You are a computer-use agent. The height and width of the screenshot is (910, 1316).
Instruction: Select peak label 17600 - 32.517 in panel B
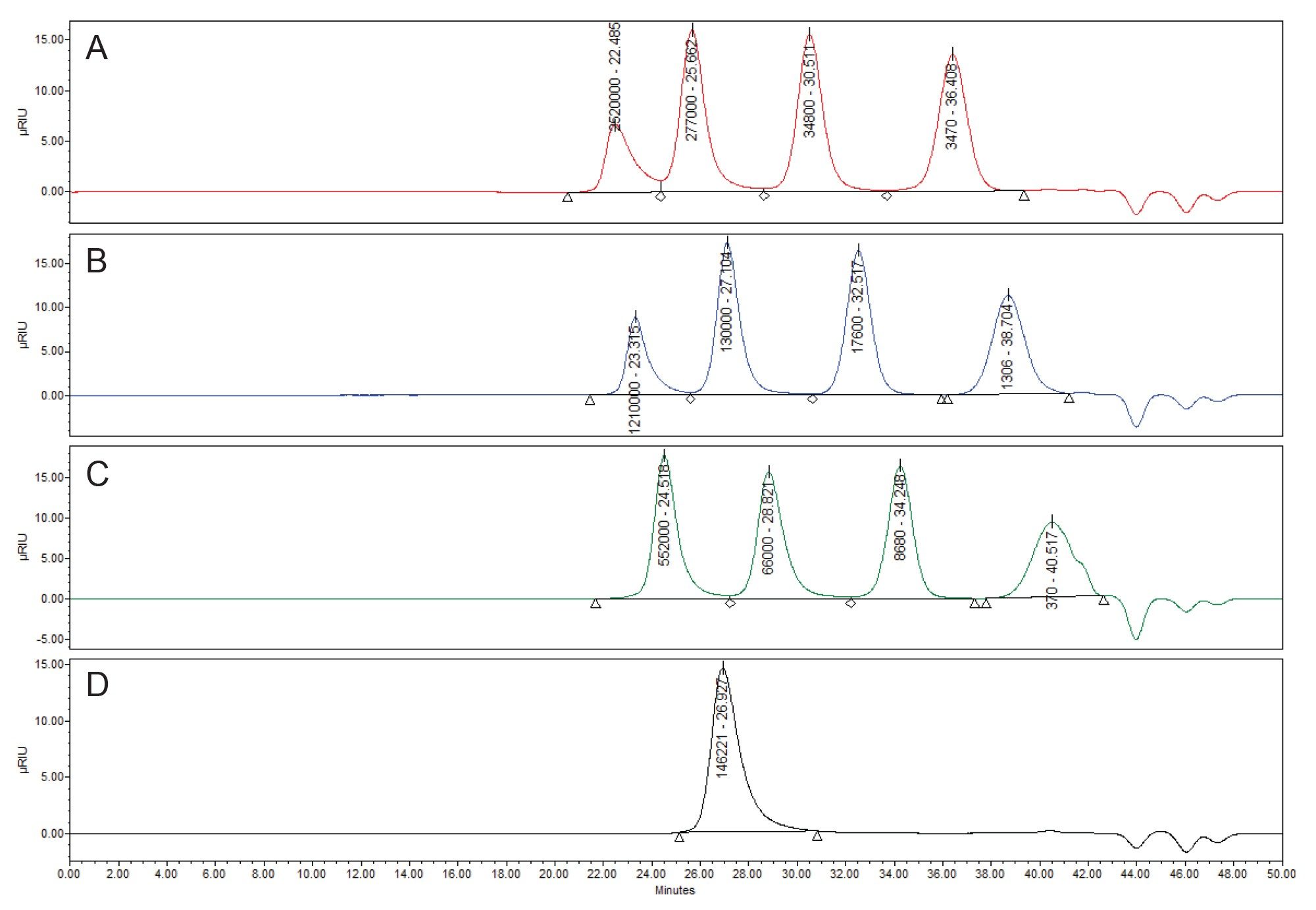[x=856, y=307]
